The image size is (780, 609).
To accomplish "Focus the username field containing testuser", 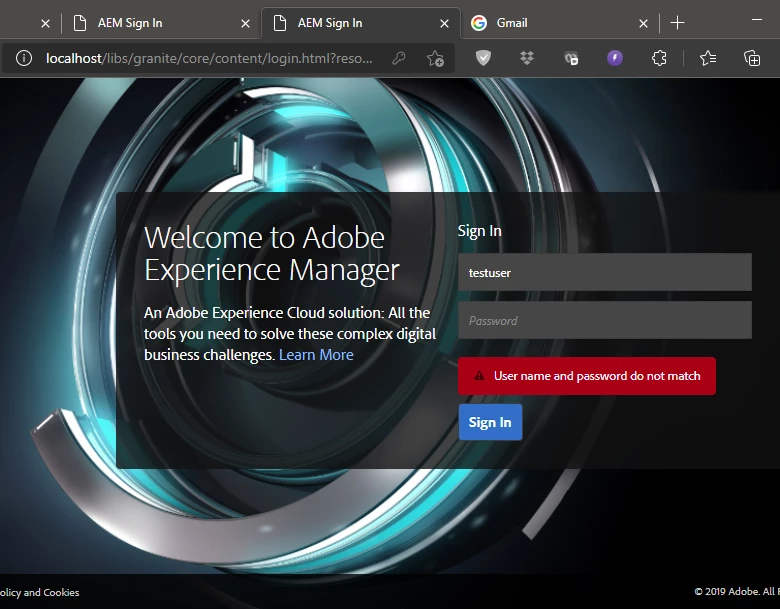I will [604, 272].
